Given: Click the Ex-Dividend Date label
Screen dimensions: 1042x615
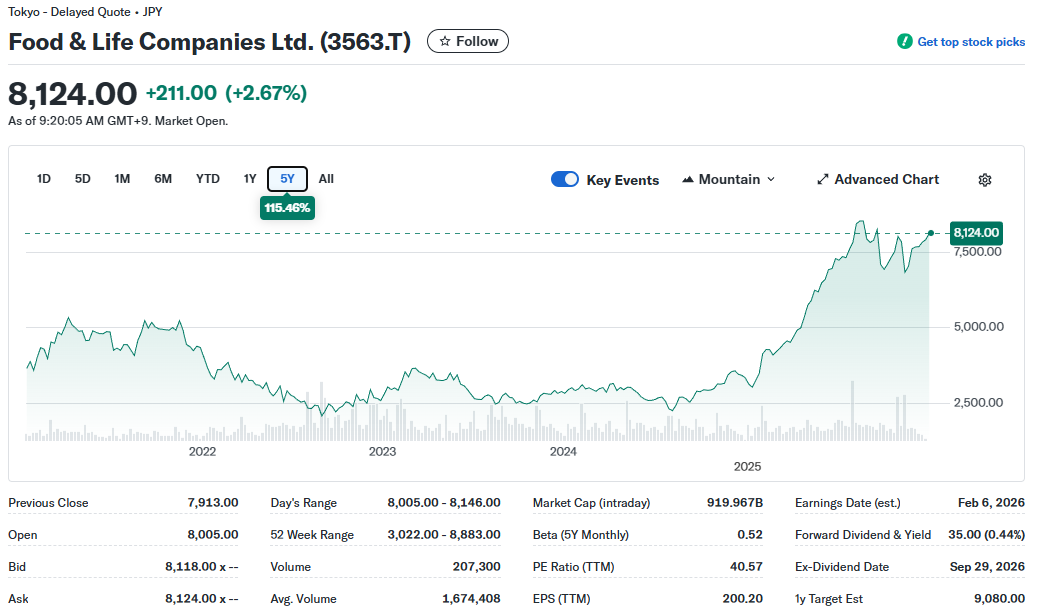Looking at the screenshot, I should click(842, 567).
